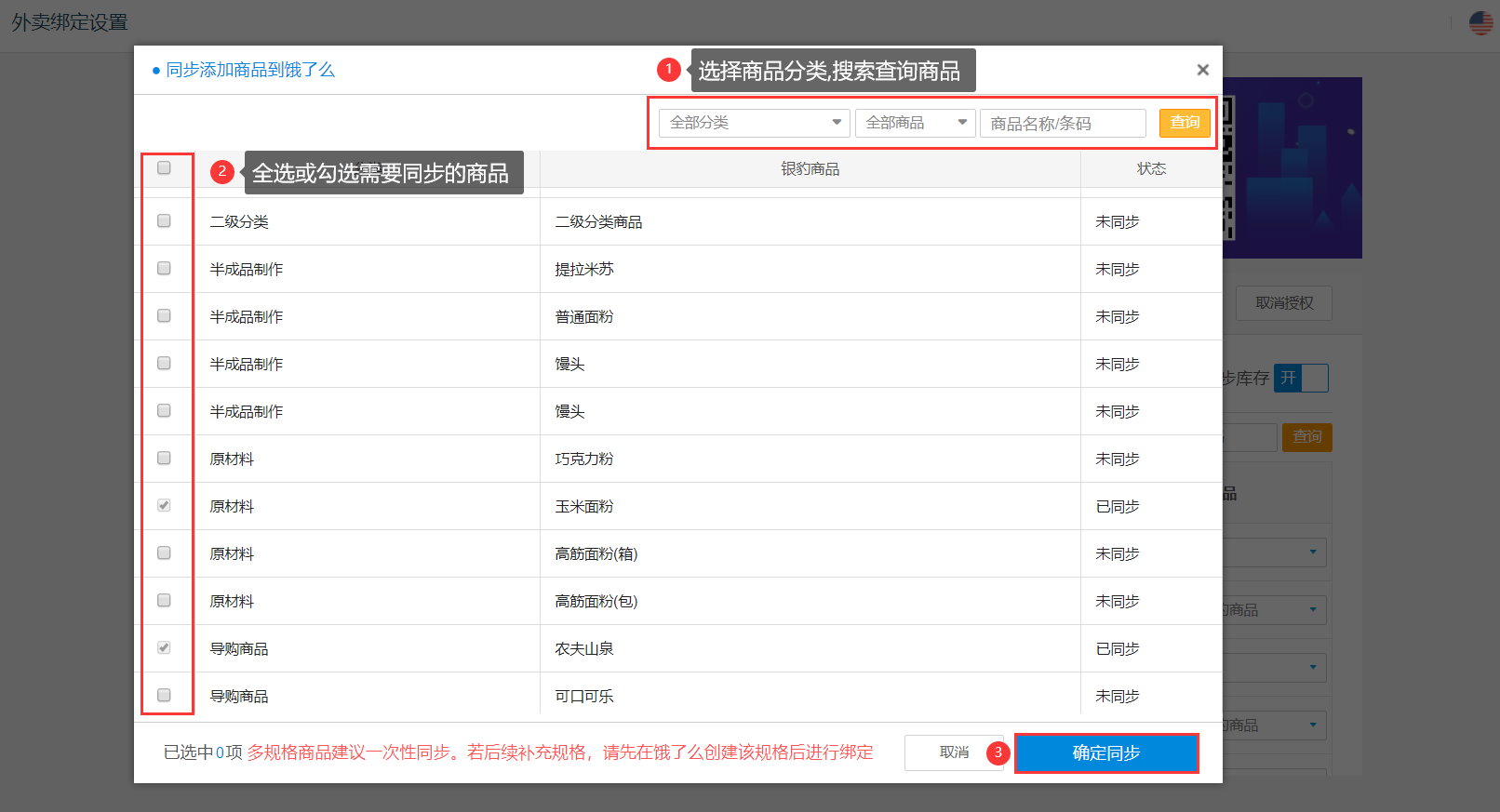This screenshot has height=812, width=1500.
Task: Click the orange 查询 button in dialog
Action: (x=1185, y=123)
